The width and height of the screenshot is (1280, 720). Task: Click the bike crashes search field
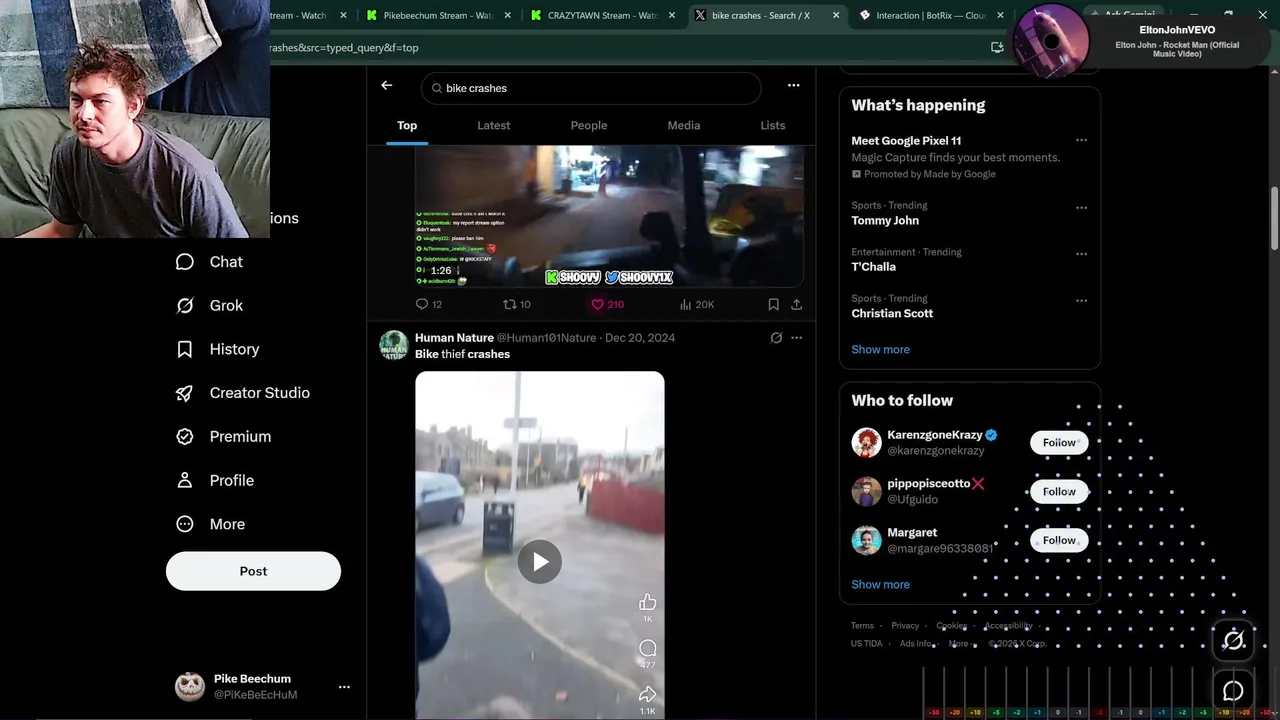(591, 88)
